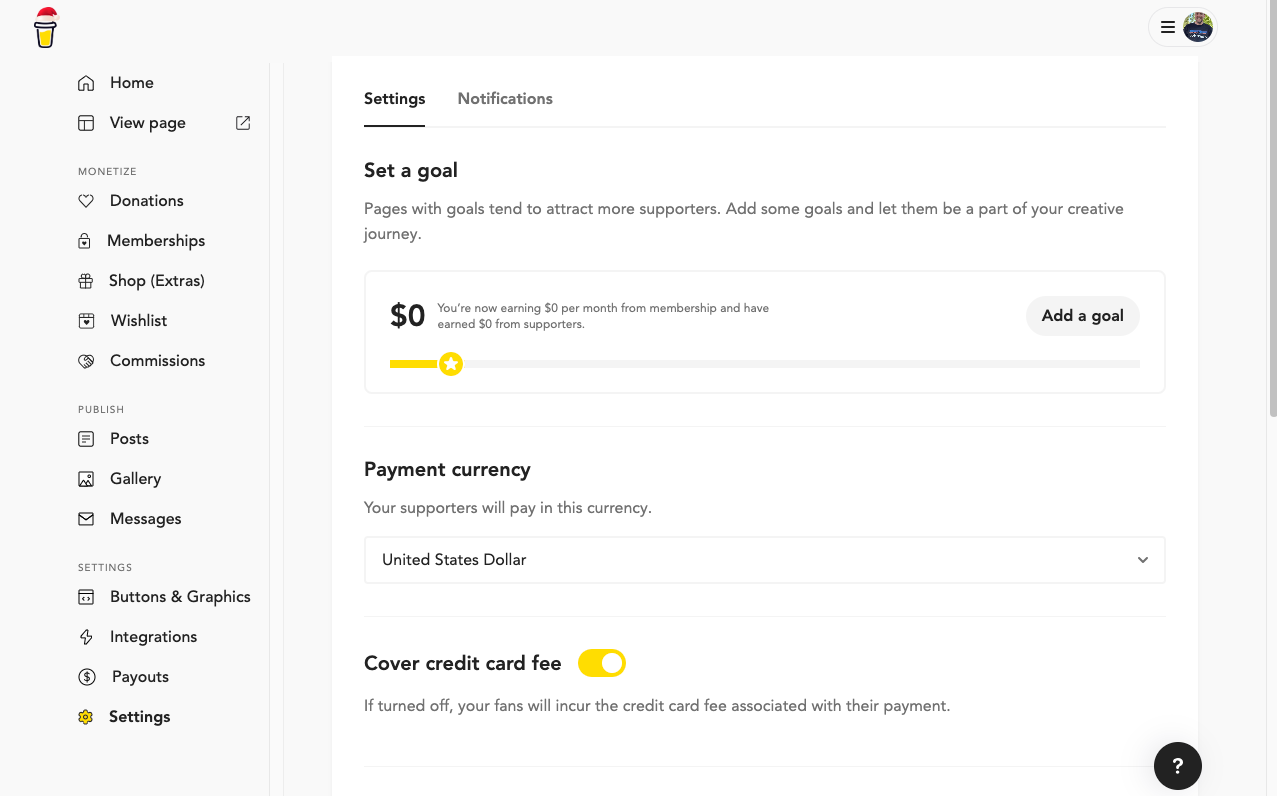Click the external link icon beside View page

(x=243, y=123)
